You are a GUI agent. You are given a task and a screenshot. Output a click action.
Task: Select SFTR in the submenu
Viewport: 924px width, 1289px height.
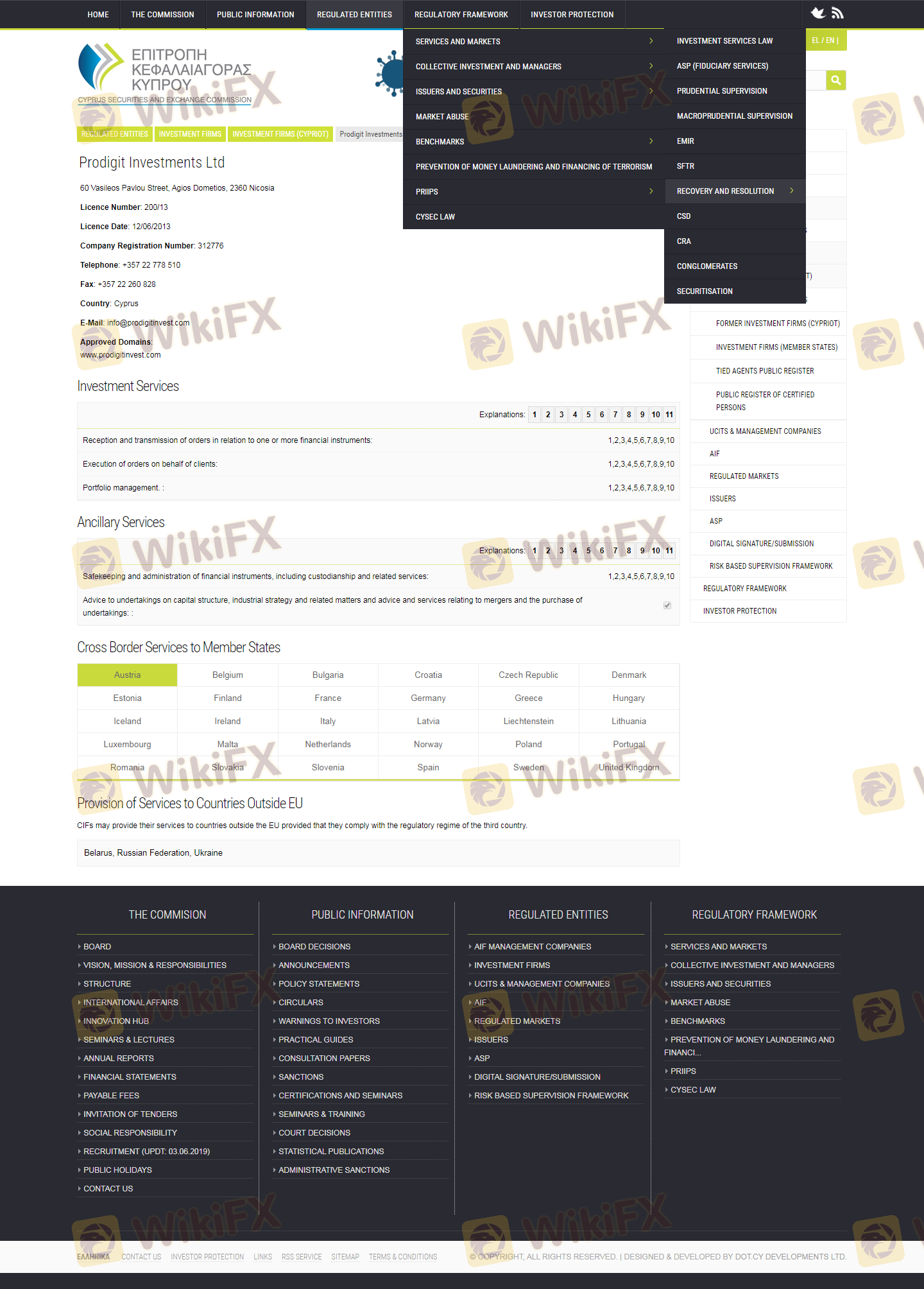tap(735, 166)
